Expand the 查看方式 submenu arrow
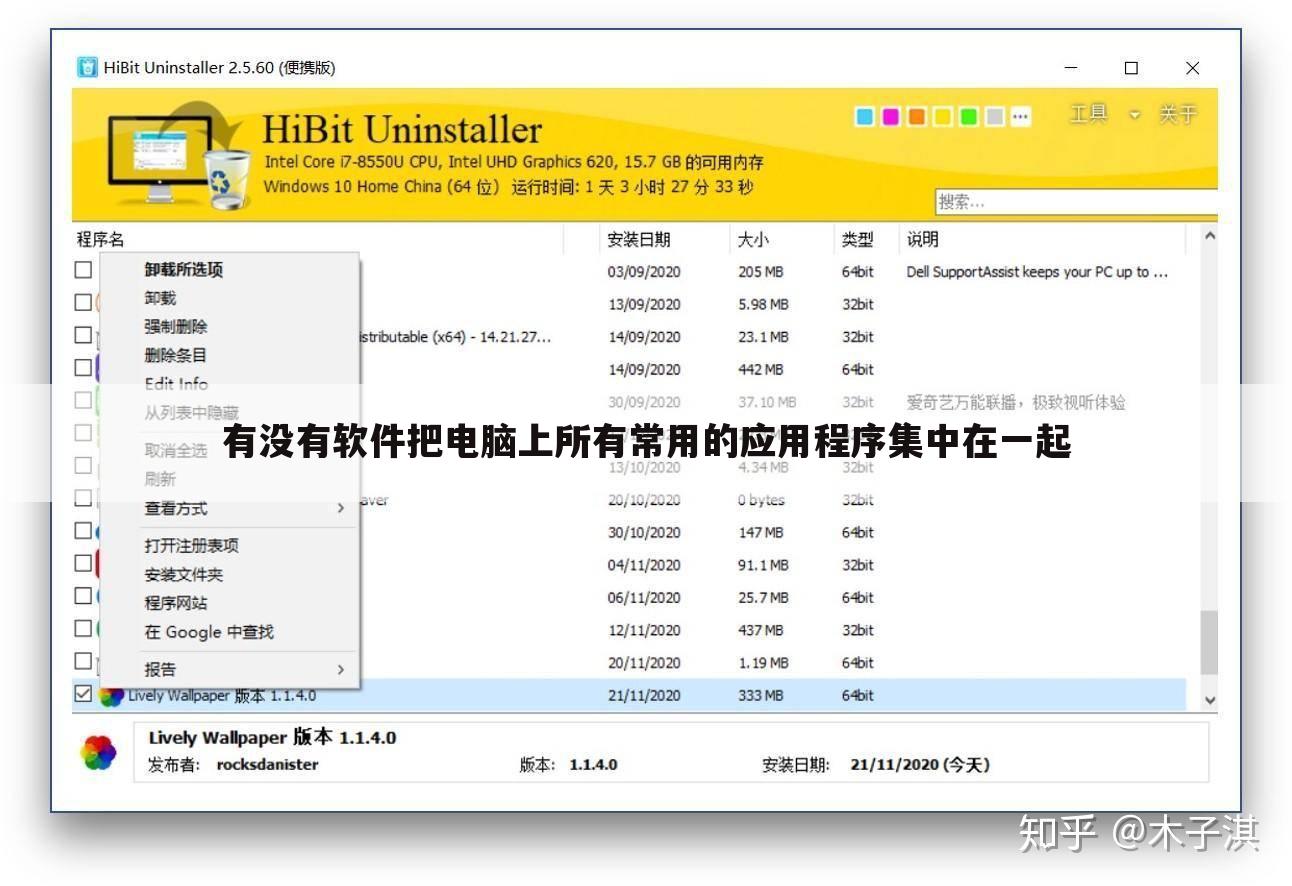The image size is (1292, 886). click(340, 508)
